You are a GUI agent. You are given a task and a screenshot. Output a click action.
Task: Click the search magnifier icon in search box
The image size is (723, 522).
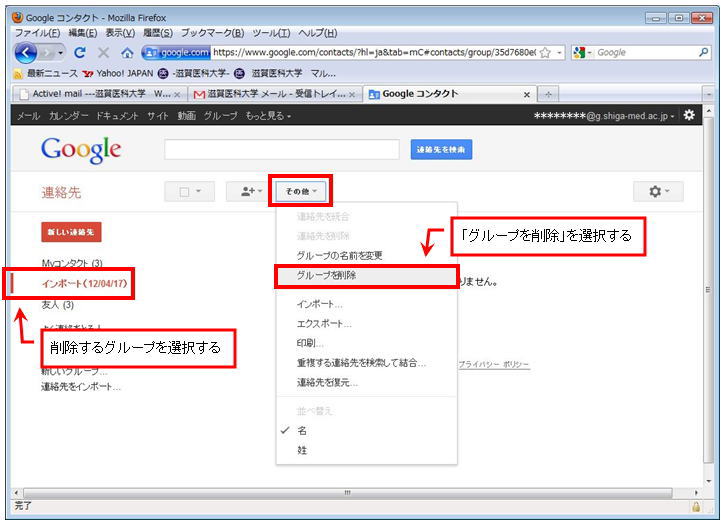click(703, 53)
